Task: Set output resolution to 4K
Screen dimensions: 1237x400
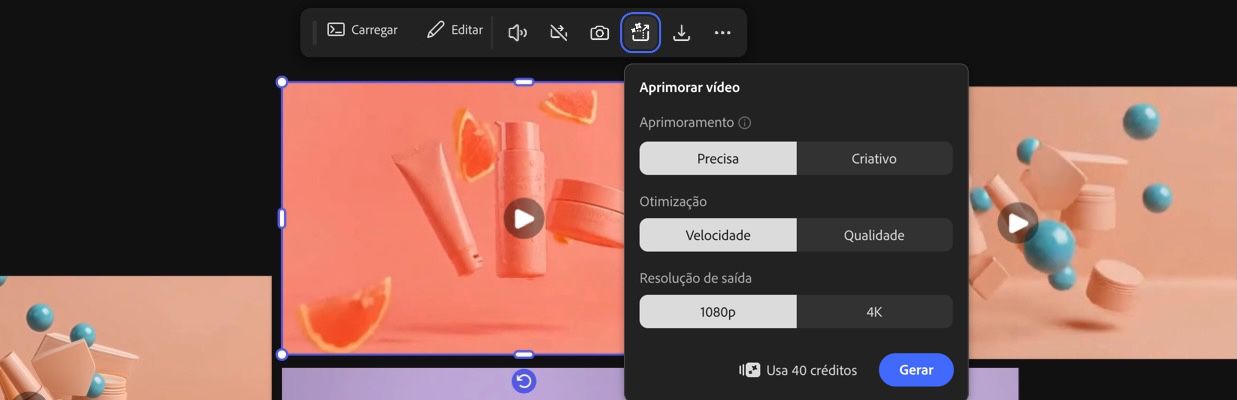Action: pos(874,312)
